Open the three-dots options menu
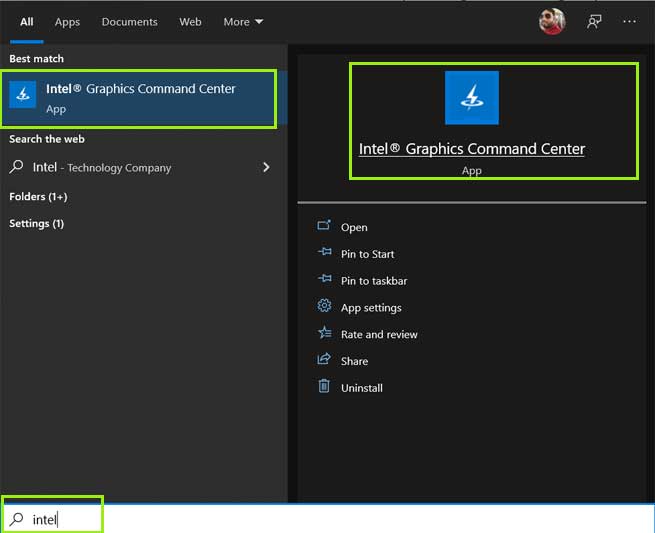This screenshot has width=655, height=533. (x=629, y=21)
